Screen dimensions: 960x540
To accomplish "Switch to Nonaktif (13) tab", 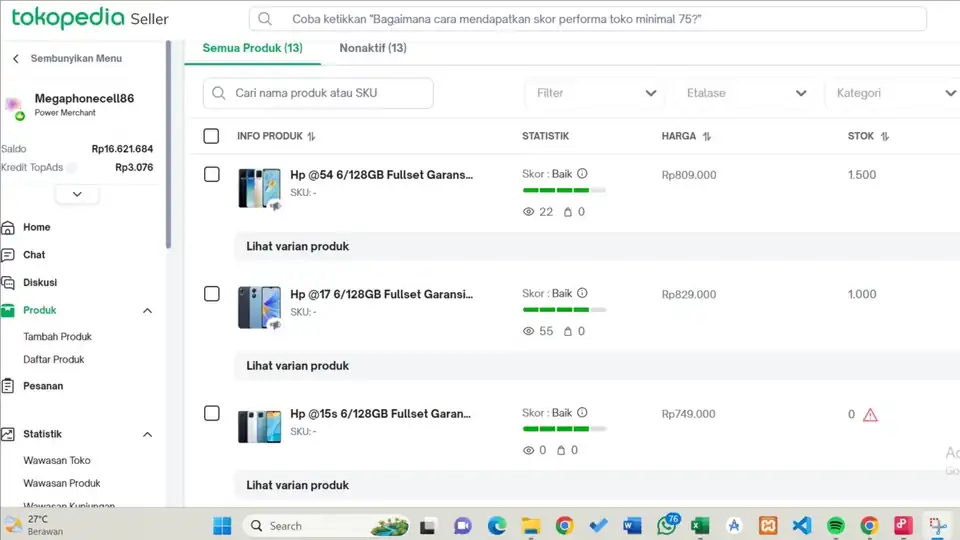I will coord(373,48).
